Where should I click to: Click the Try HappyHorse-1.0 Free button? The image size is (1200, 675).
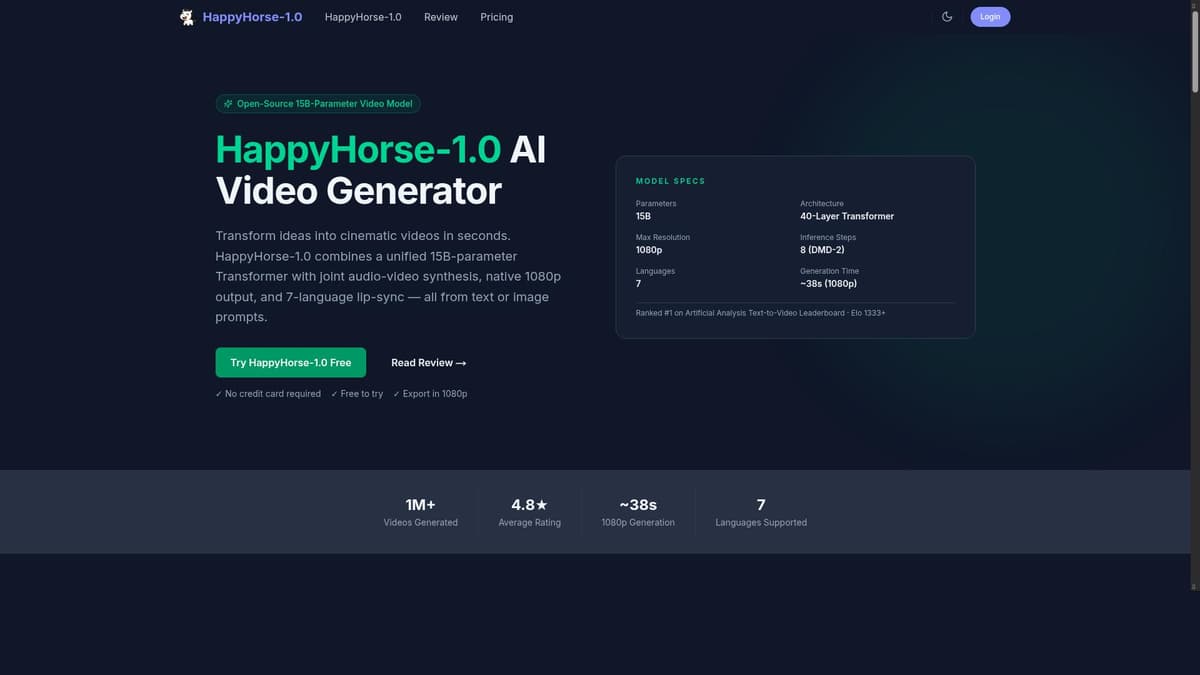(x=290, y=362)
